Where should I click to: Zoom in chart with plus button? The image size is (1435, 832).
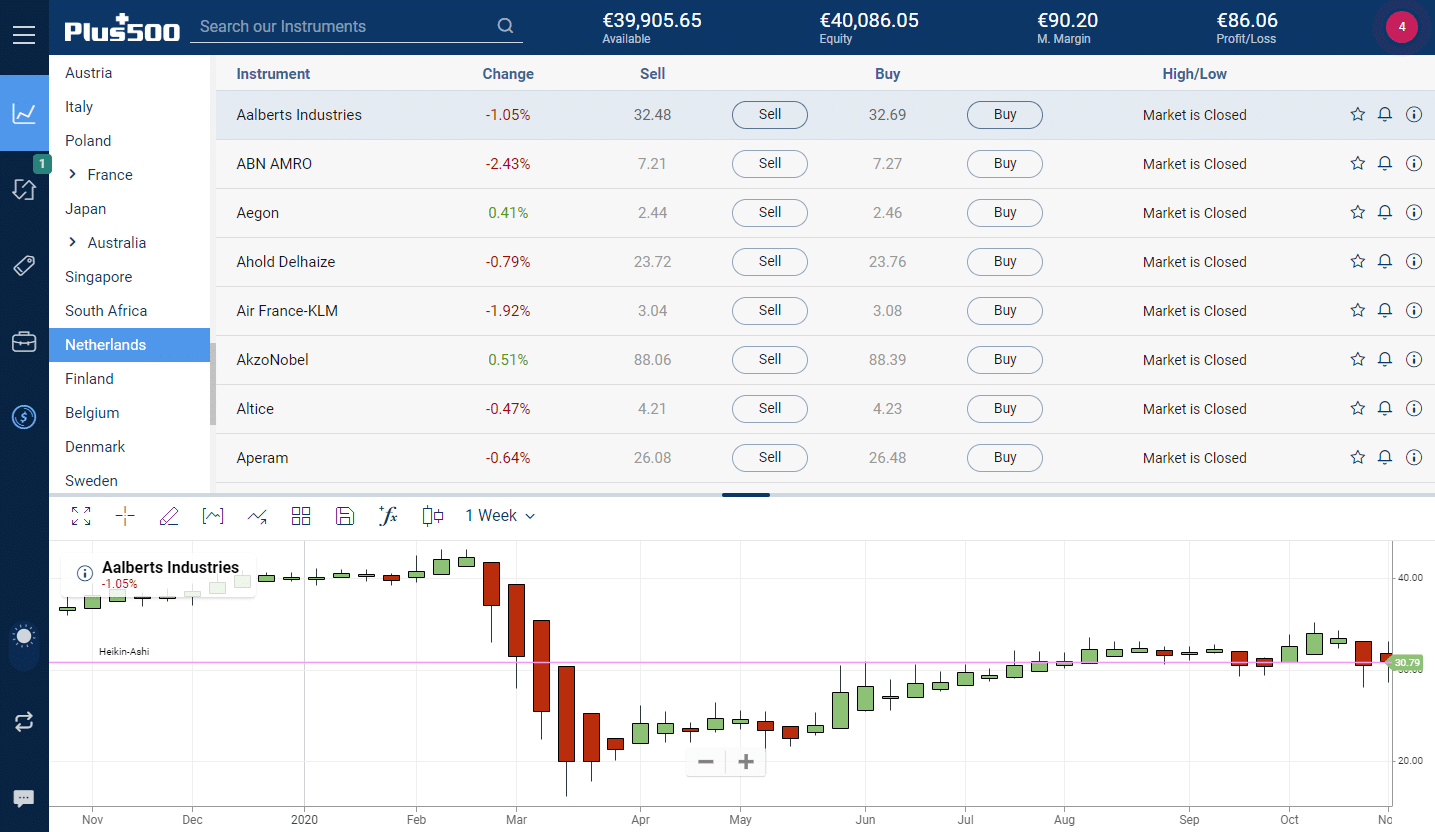(745, 762)
